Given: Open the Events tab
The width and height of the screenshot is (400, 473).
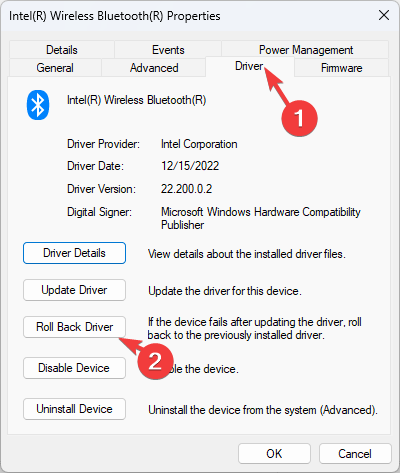Looking at the screenshot, I should (x=168, y=50).
